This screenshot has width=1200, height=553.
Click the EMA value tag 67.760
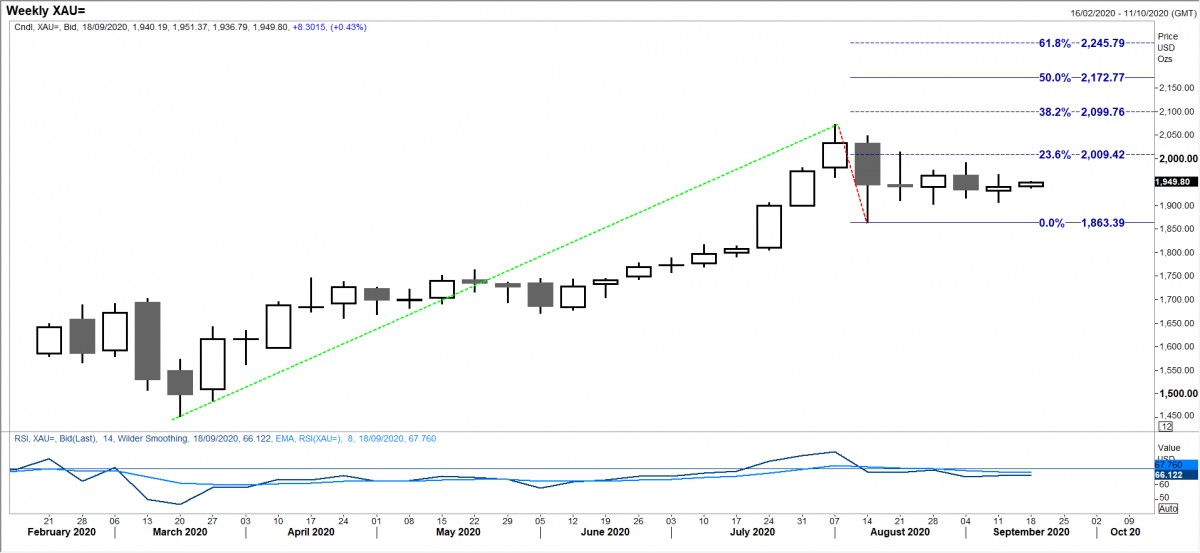tap(1172, 465)
